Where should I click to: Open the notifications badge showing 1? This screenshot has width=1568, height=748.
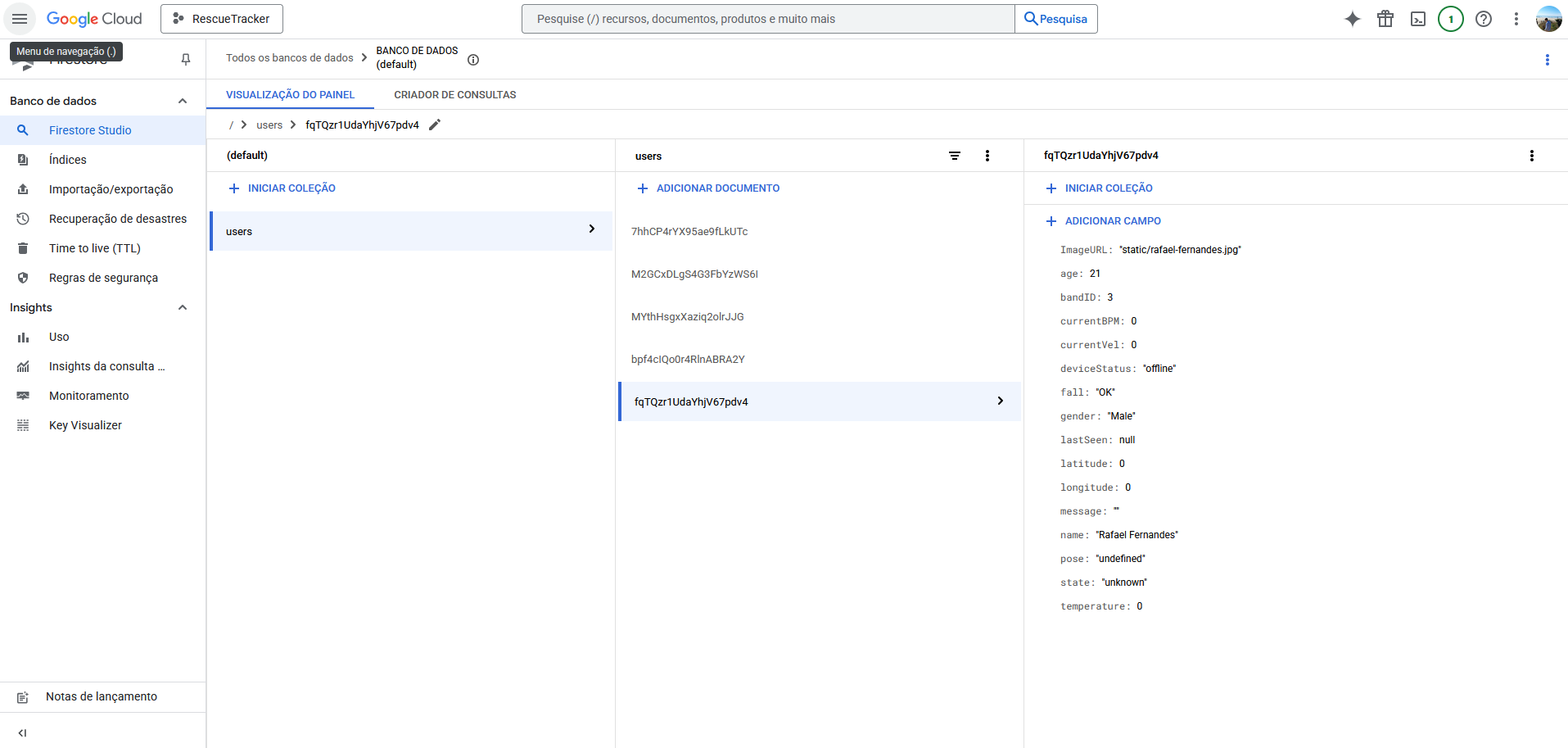[1450, 19]
